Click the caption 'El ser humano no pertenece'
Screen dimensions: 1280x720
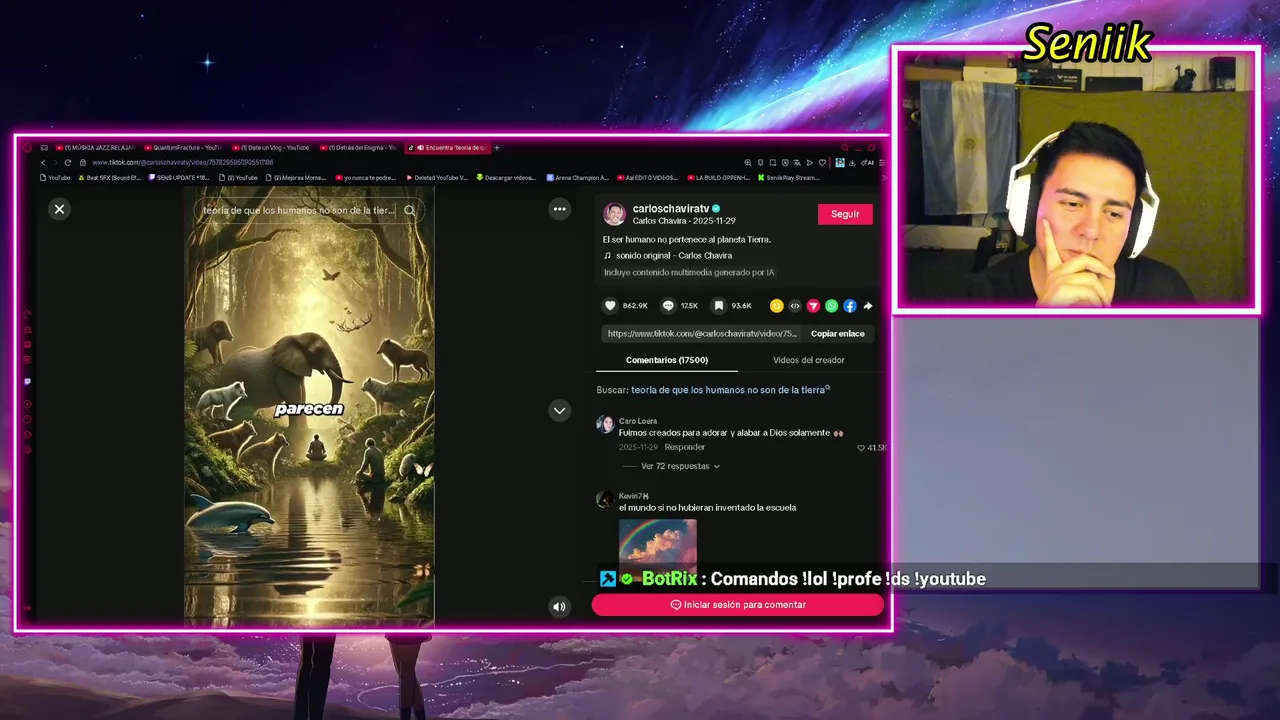click(687, 240)
